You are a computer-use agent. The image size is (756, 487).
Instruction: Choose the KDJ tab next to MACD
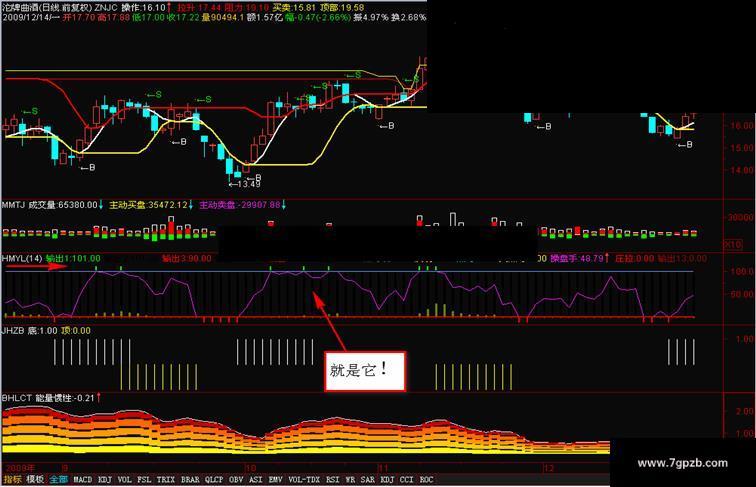click(105, 480)
